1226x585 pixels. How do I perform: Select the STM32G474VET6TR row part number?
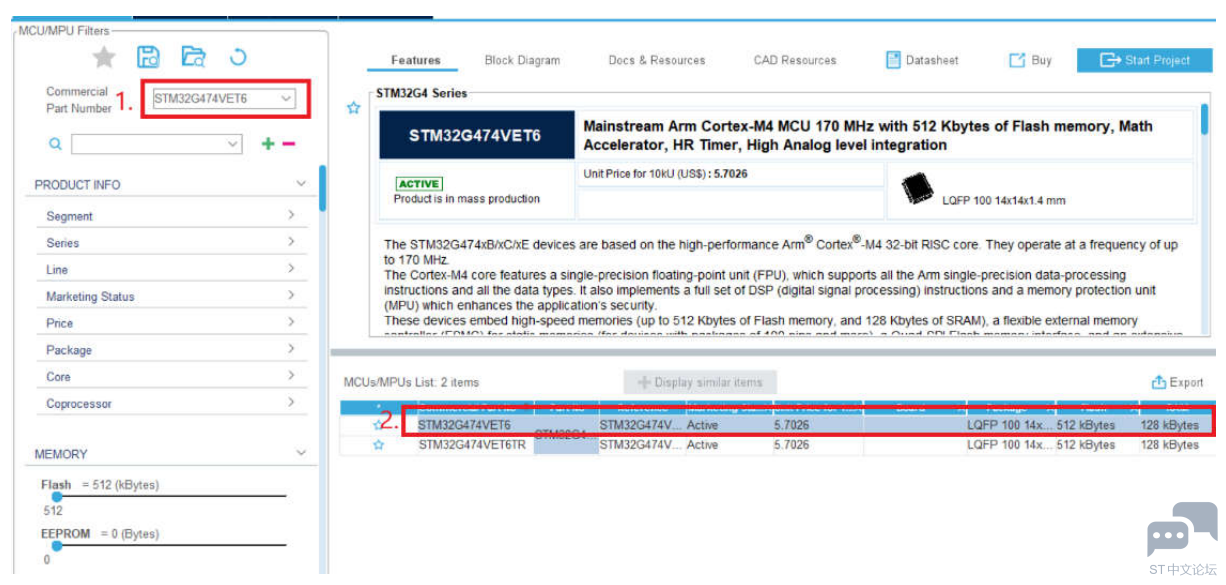pyautogui.click(x=472, y=445)
